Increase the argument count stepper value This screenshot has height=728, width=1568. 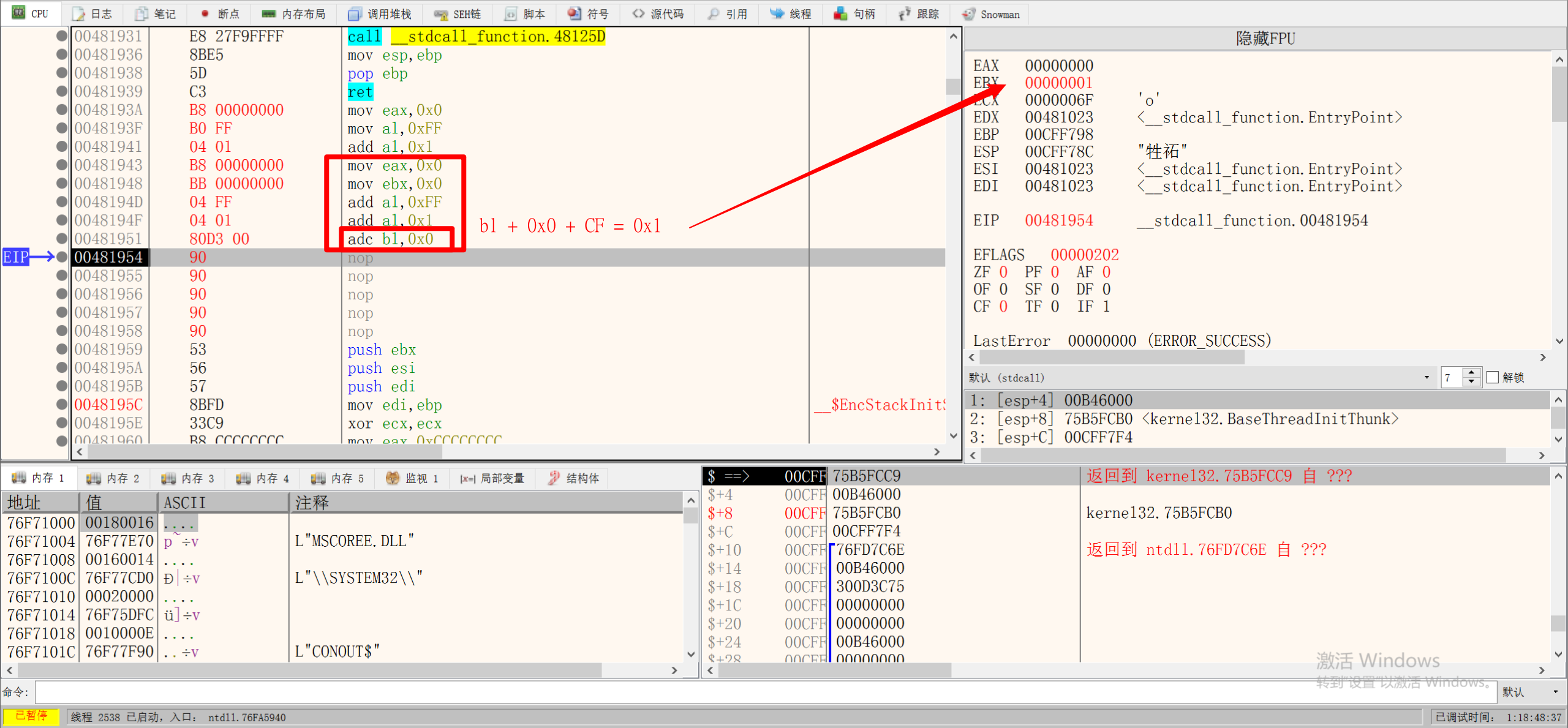pyautogui.click(x=1472, y=372)
